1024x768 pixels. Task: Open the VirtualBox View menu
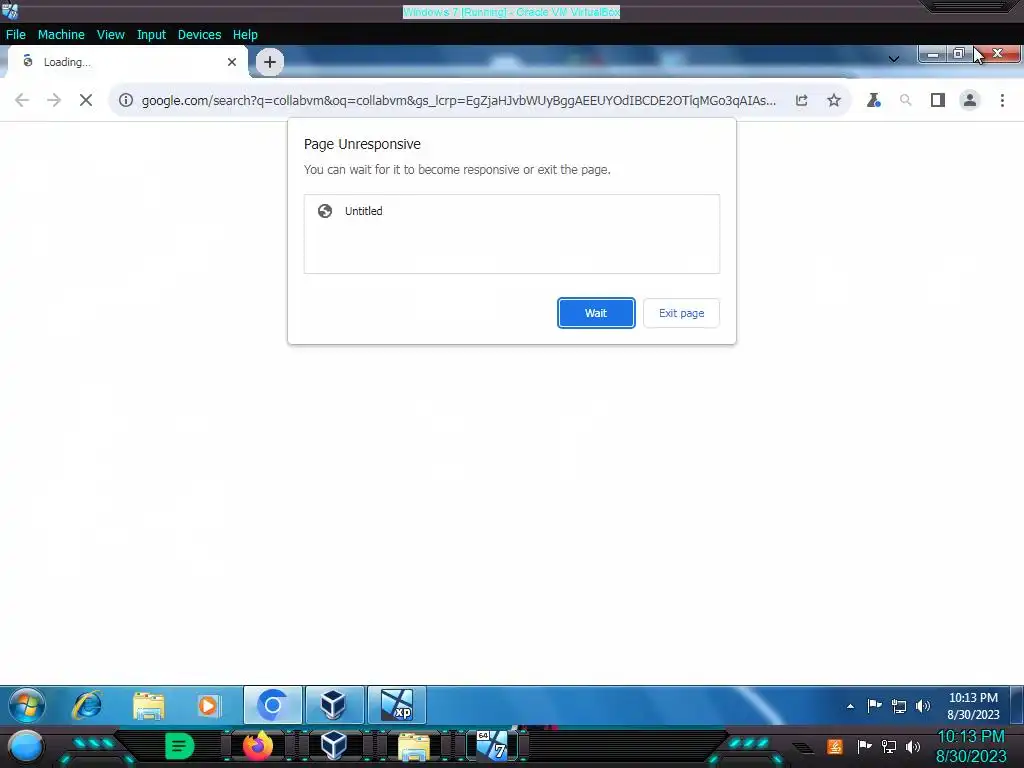(x=110, y=35)
